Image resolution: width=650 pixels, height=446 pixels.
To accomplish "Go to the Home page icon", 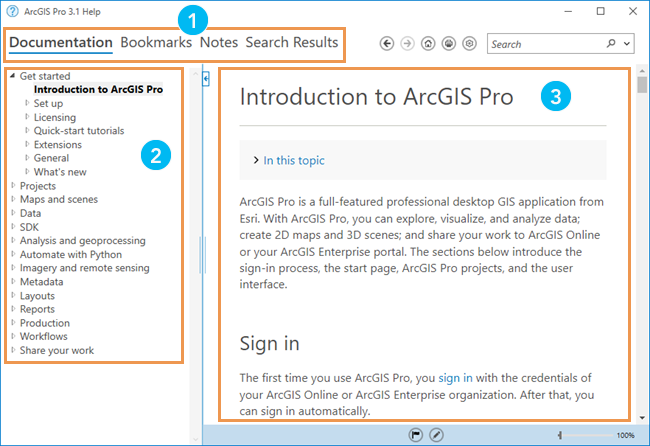I will [x=428, y=44].
